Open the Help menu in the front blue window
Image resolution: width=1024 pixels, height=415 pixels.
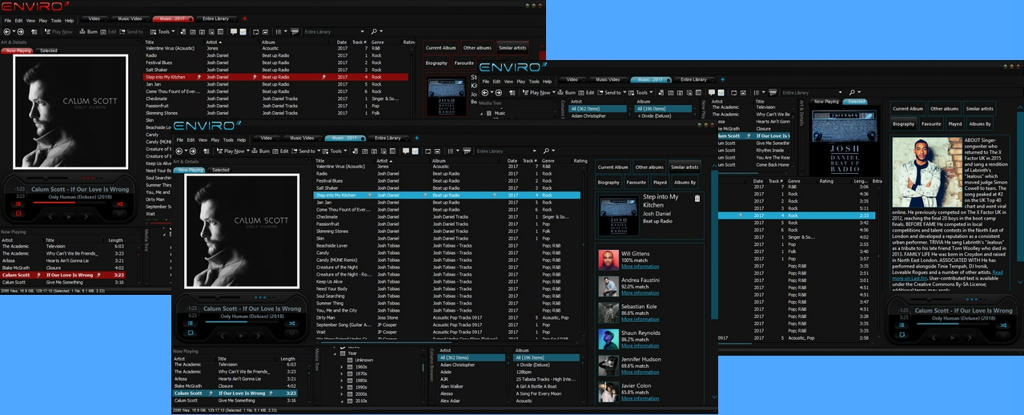241,140
